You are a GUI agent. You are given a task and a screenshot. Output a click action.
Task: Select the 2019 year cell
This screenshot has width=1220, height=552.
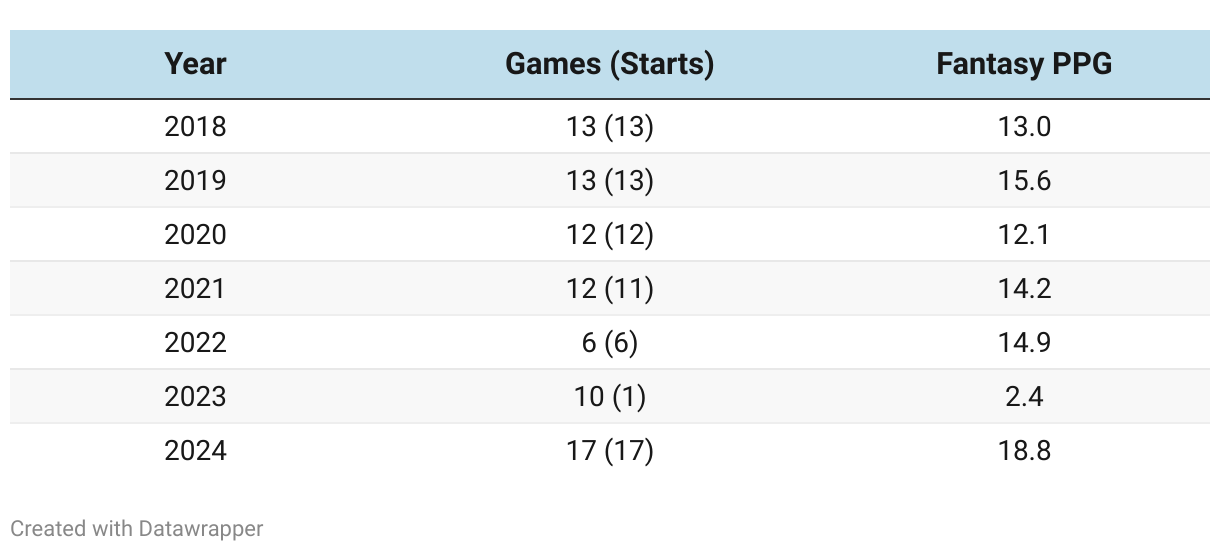[195, 181]
